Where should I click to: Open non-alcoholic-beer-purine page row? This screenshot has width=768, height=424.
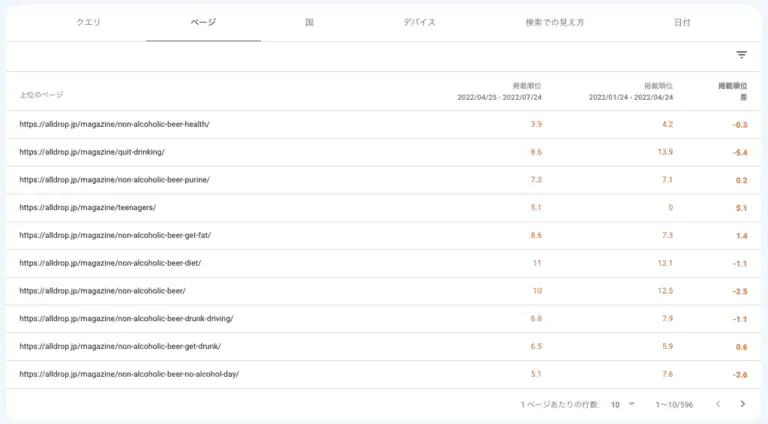[383, 180]
